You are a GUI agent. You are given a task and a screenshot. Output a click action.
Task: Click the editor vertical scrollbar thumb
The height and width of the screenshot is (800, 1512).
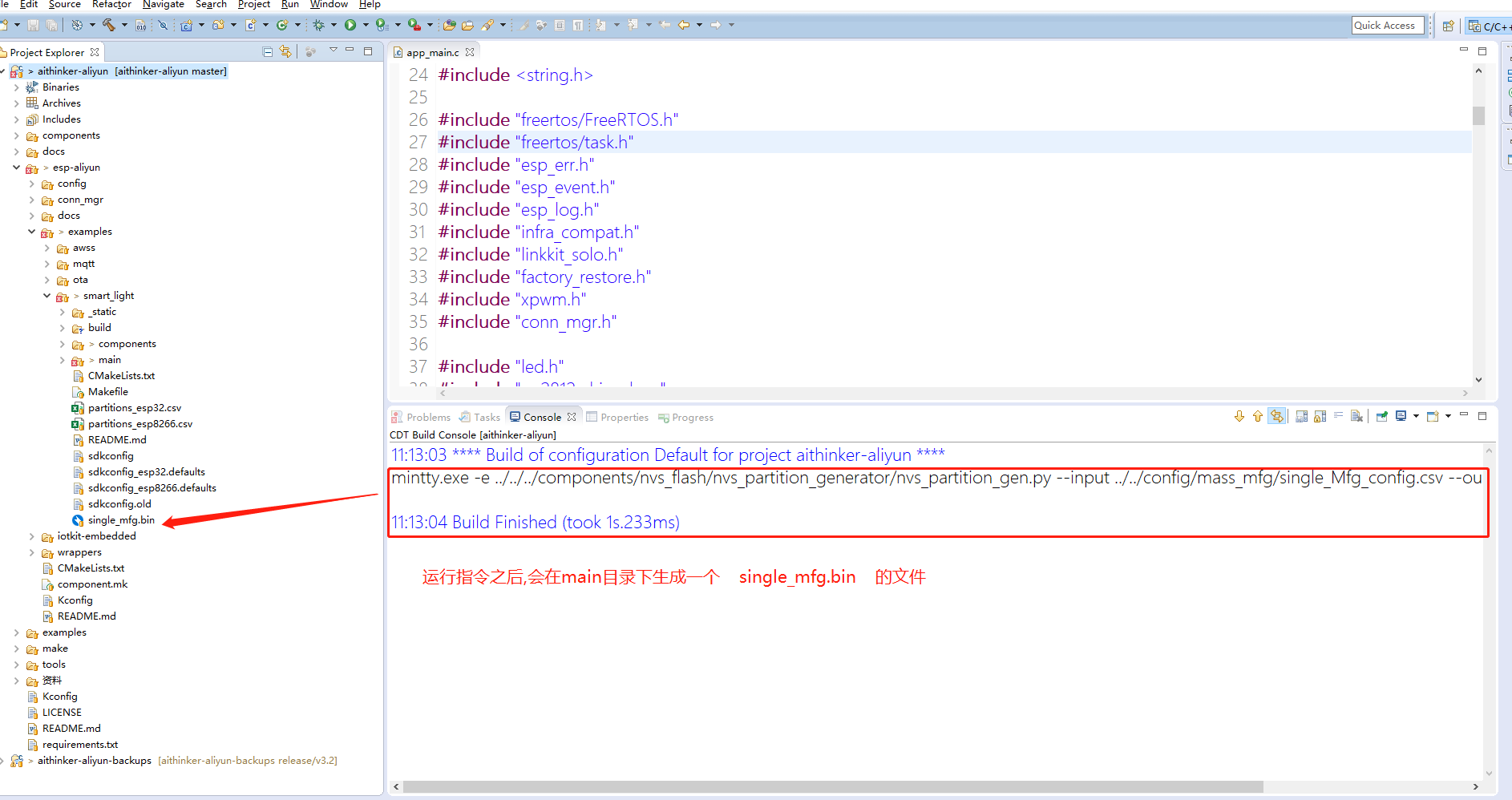tap(1478, 115)
